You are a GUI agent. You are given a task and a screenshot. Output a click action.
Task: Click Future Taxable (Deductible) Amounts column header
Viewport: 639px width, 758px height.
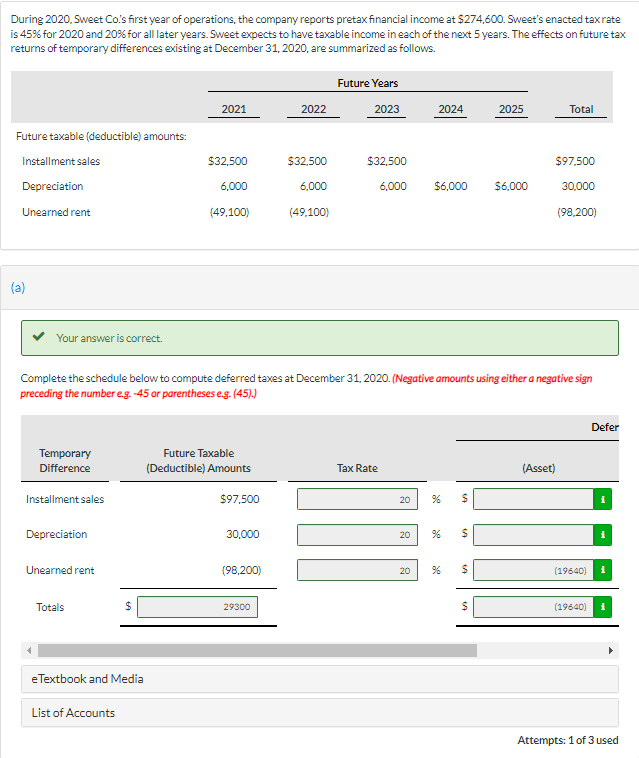[x=198, y=460]
